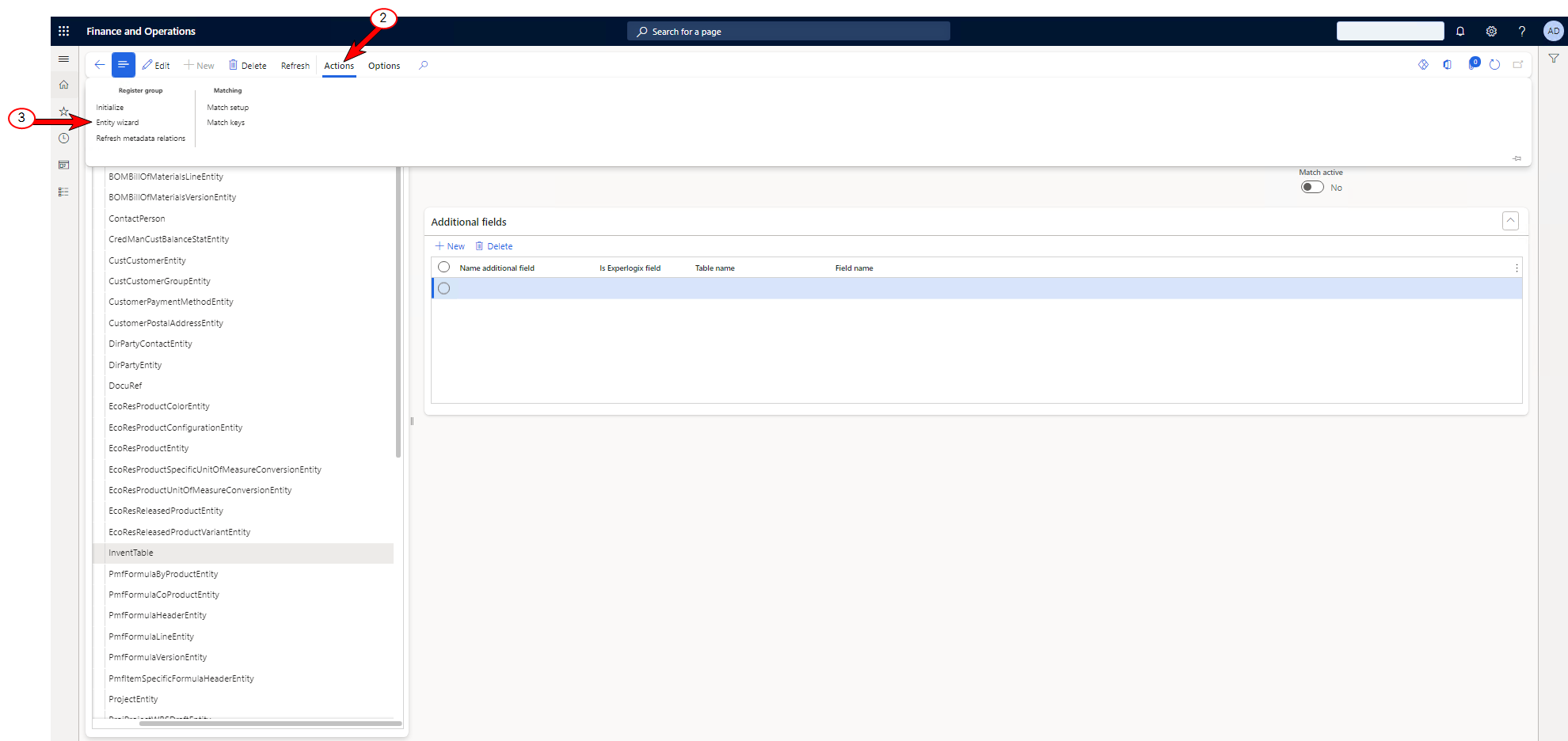Go to the Home dashboard icon

(64, 85)
